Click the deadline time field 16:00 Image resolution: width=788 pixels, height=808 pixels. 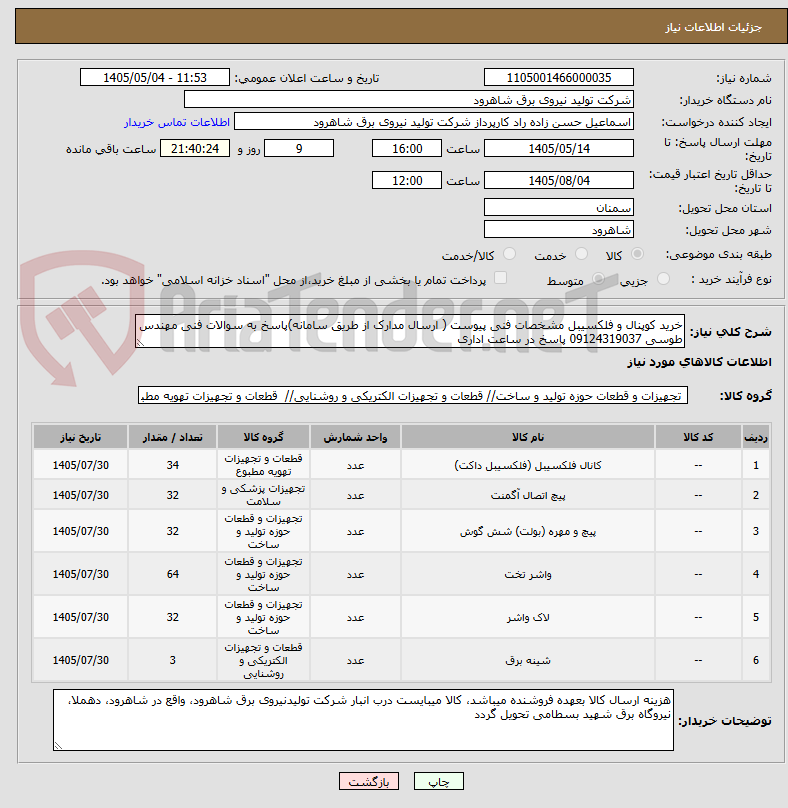(407, 148)
